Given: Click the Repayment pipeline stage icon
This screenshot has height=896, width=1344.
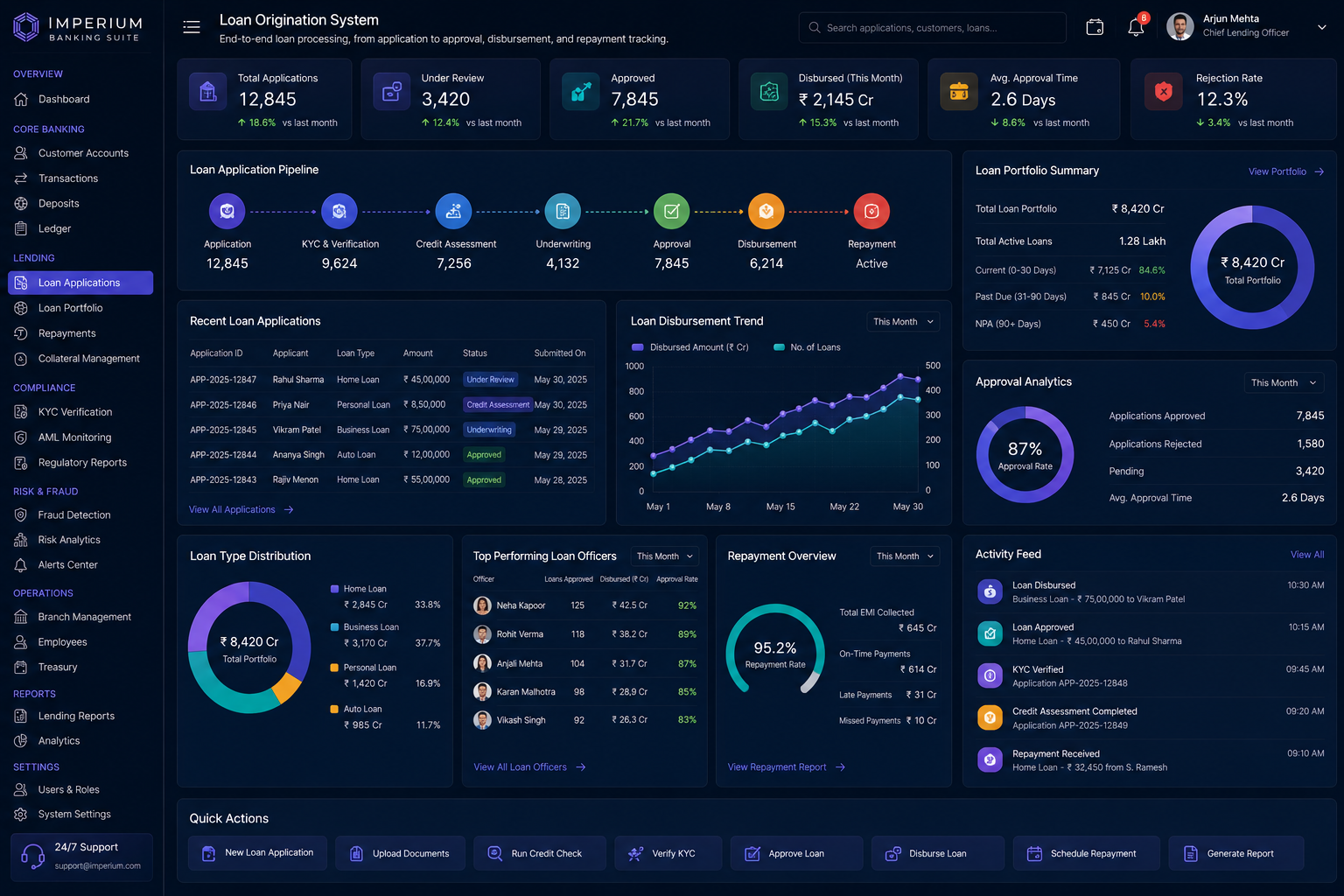Looking at the screenshot, I should (x=871, y=211).
